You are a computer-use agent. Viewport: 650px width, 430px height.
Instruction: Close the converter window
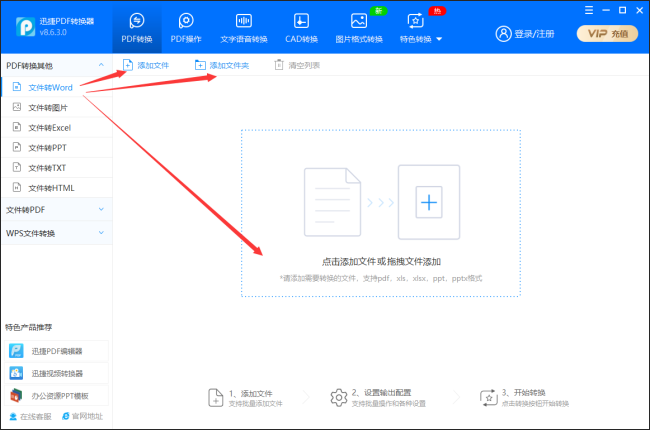click(640, 10)
